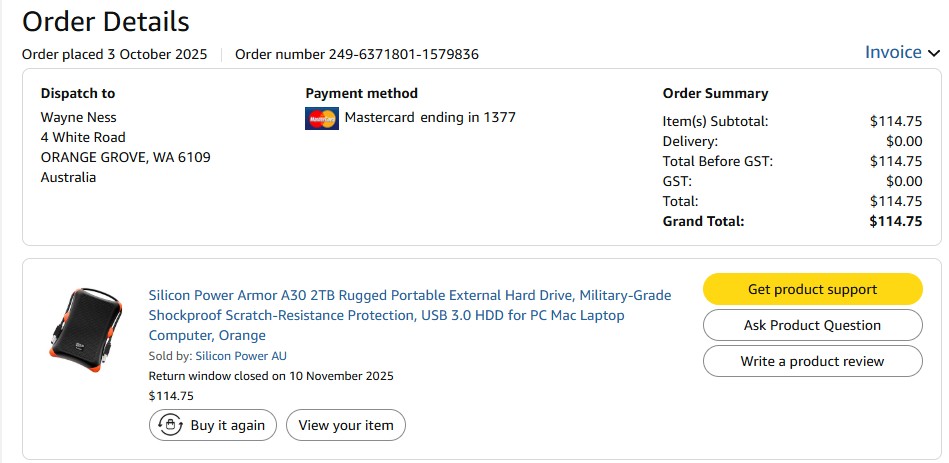Click Ask Product Question button
The height and width of the screenshot is (463, 949).
click(x=812, y=325)
